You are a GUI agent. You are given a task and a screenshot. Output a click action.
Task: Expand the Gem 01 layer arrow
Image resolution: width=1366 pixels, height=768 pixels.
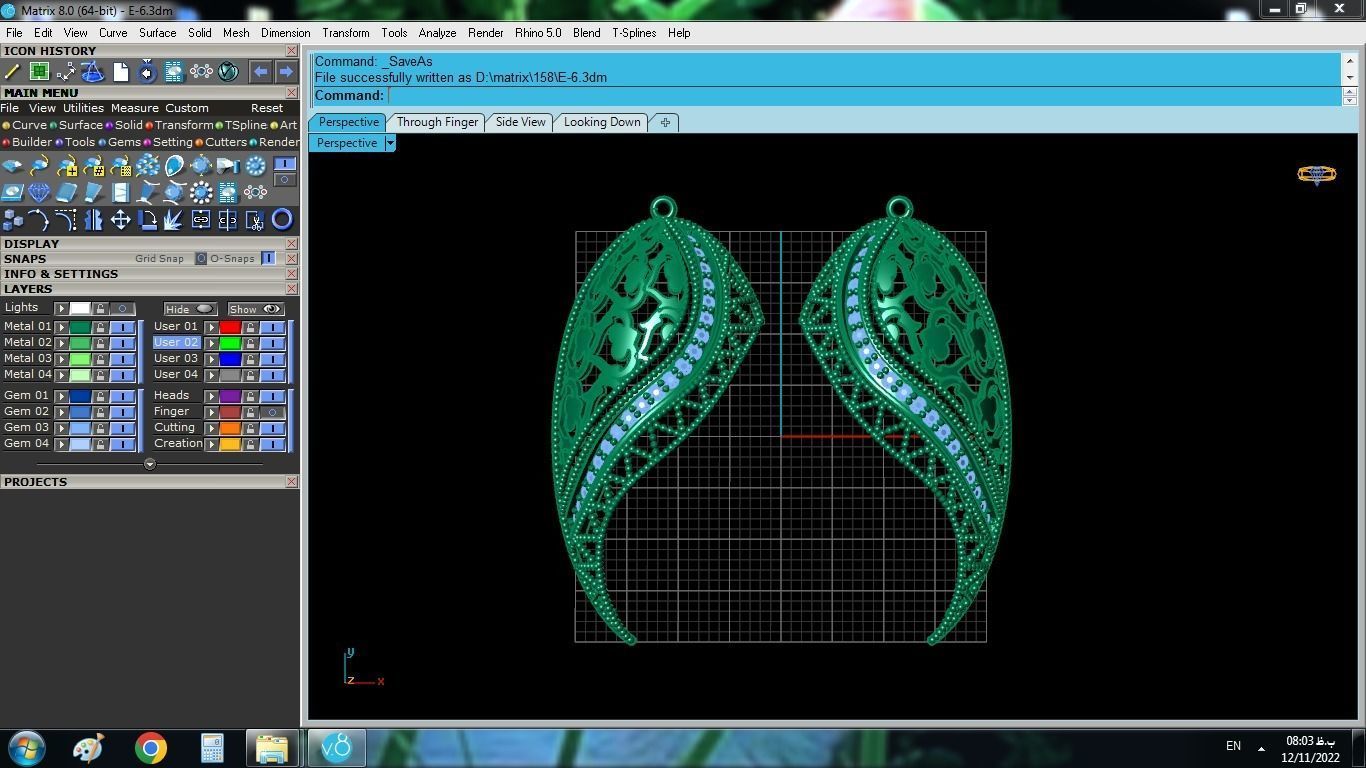pyautogui.click(x=61, y=396)
